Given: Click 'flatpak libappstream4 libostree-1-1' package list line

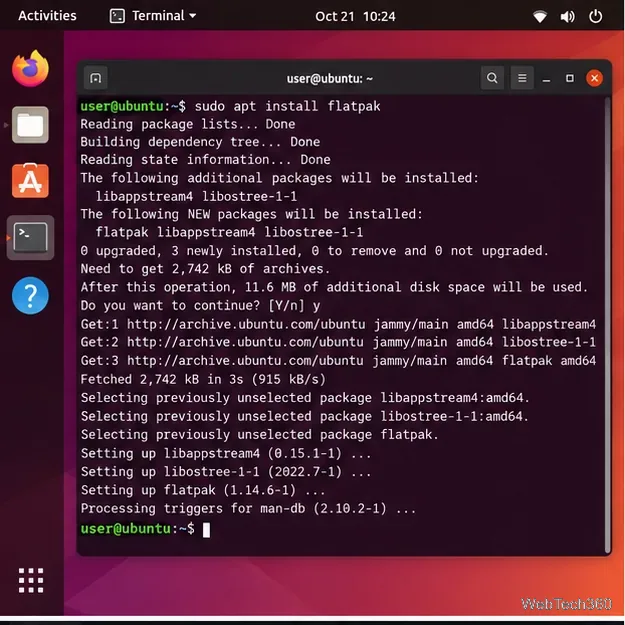Looking at the screenshot, I should point(230,232).
